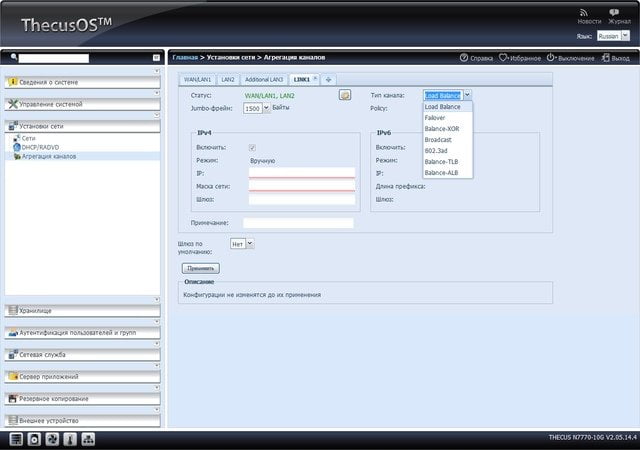
Task: Choose Failover in the dropdown list
Action: pos(448,118)
